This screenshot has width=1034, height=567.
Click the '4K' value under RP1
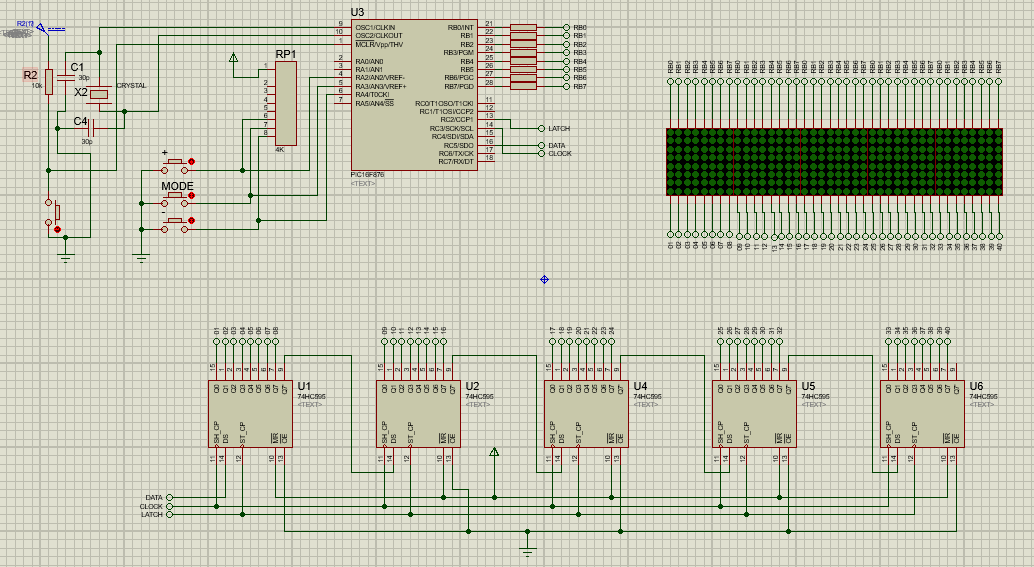[x=280, y=150]
